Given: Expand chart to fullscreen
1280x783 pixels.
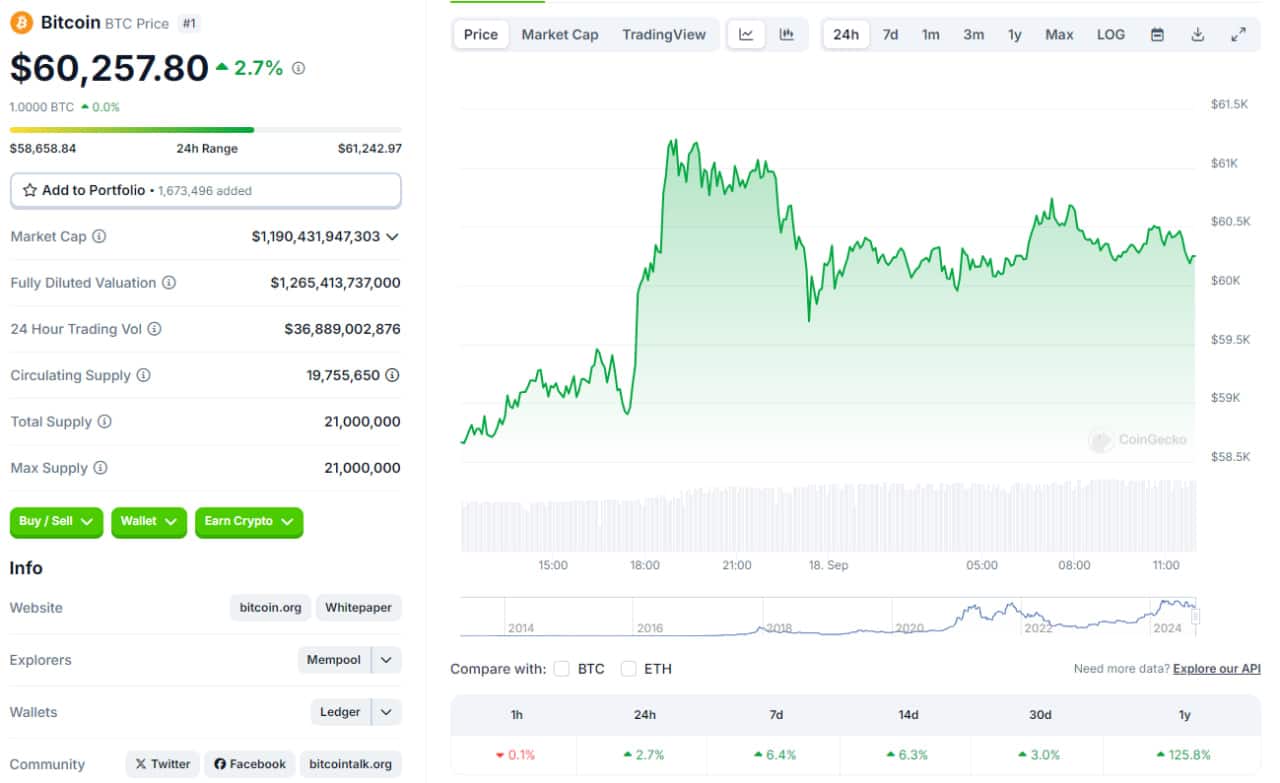Looking at the screenshot, I should pos(1238,34).
